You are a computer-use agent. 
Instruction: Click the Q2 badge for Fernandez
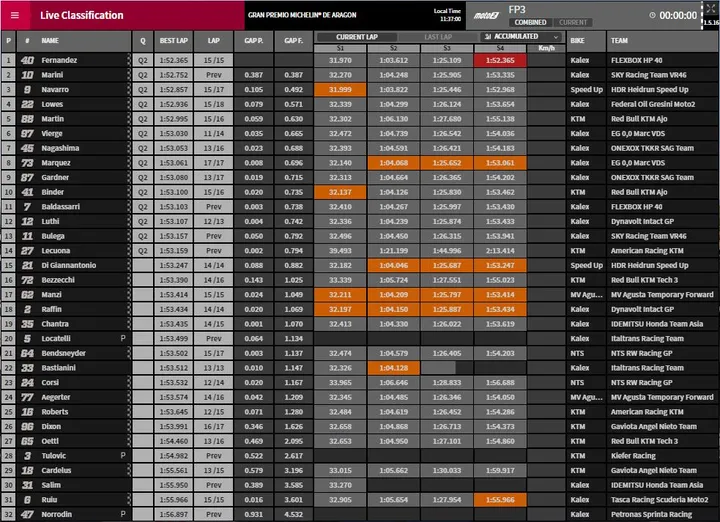click(x=143, y=60)
